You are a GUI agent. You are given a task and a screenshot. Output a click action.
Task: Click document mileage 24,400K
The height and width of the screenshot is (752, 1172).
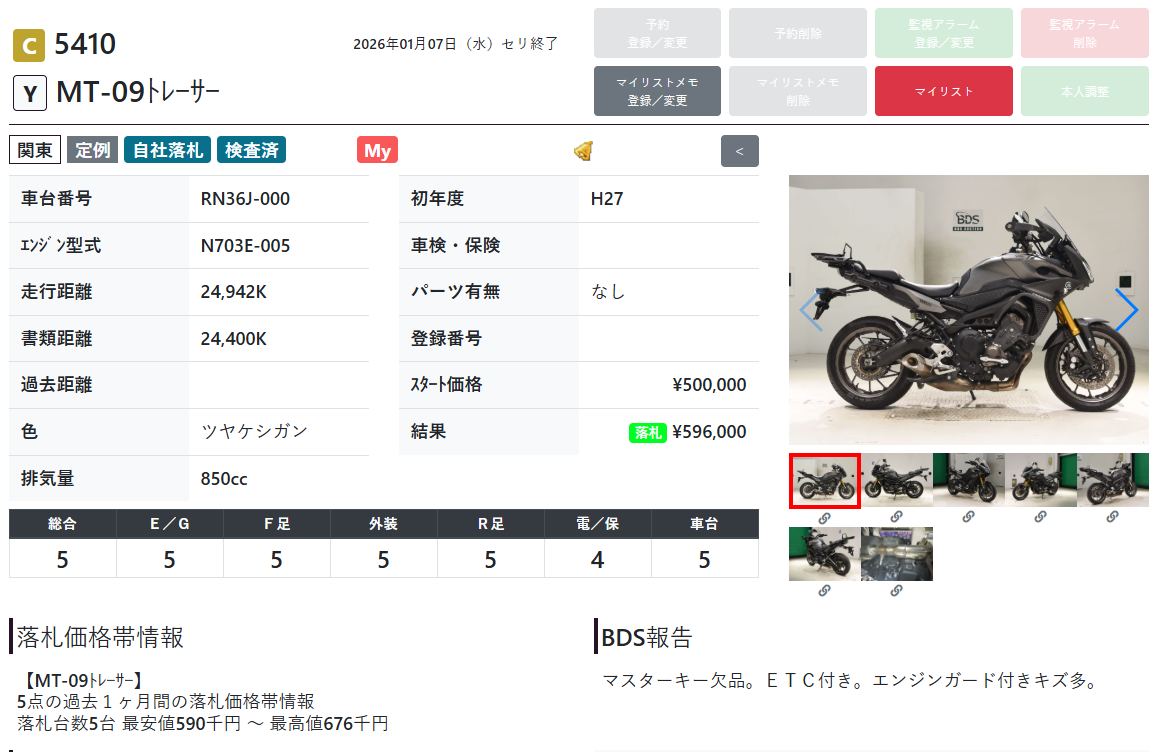[233, 339]
